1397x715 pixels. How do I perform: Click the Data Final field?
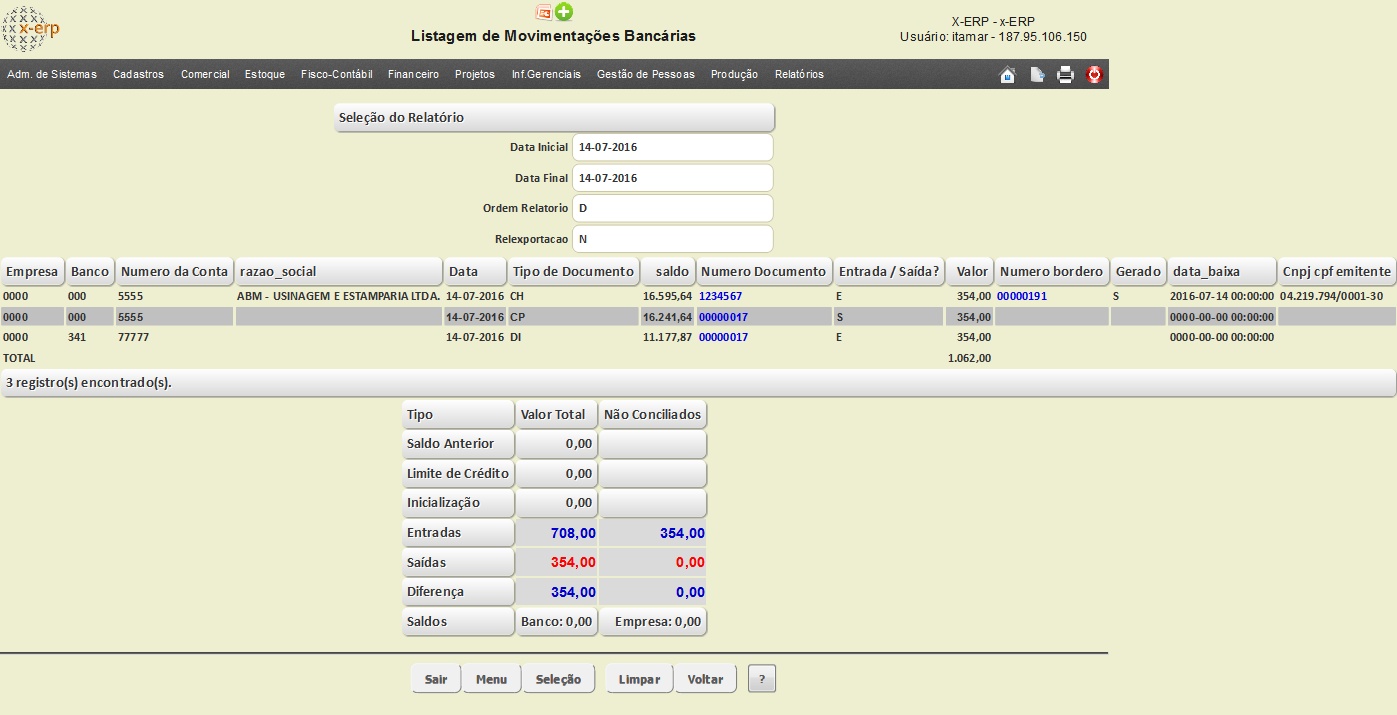pyautogui.click(x=673, y=178)
